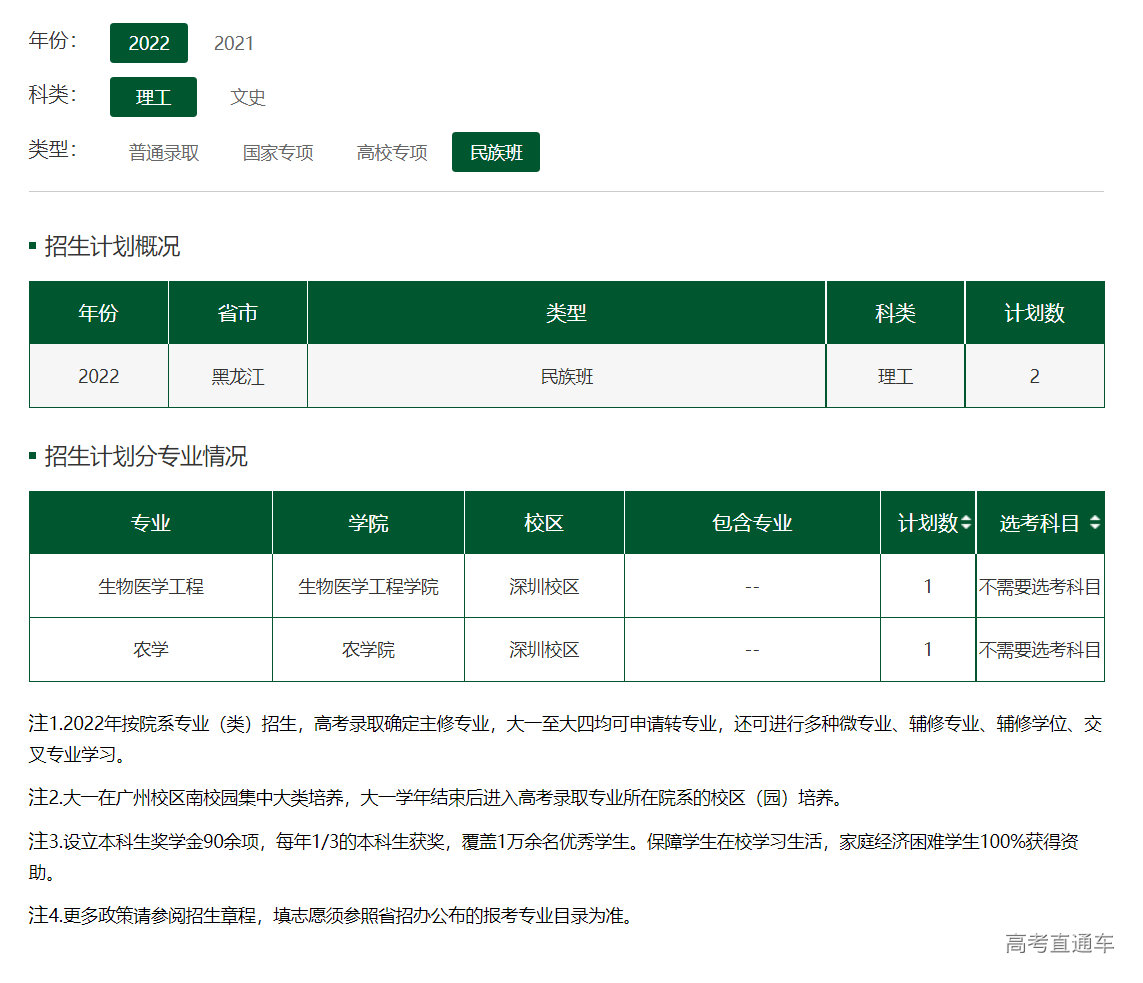Click 生物医学工程 major cell
Screen dimensions: 1143x983
coord(150,587)
